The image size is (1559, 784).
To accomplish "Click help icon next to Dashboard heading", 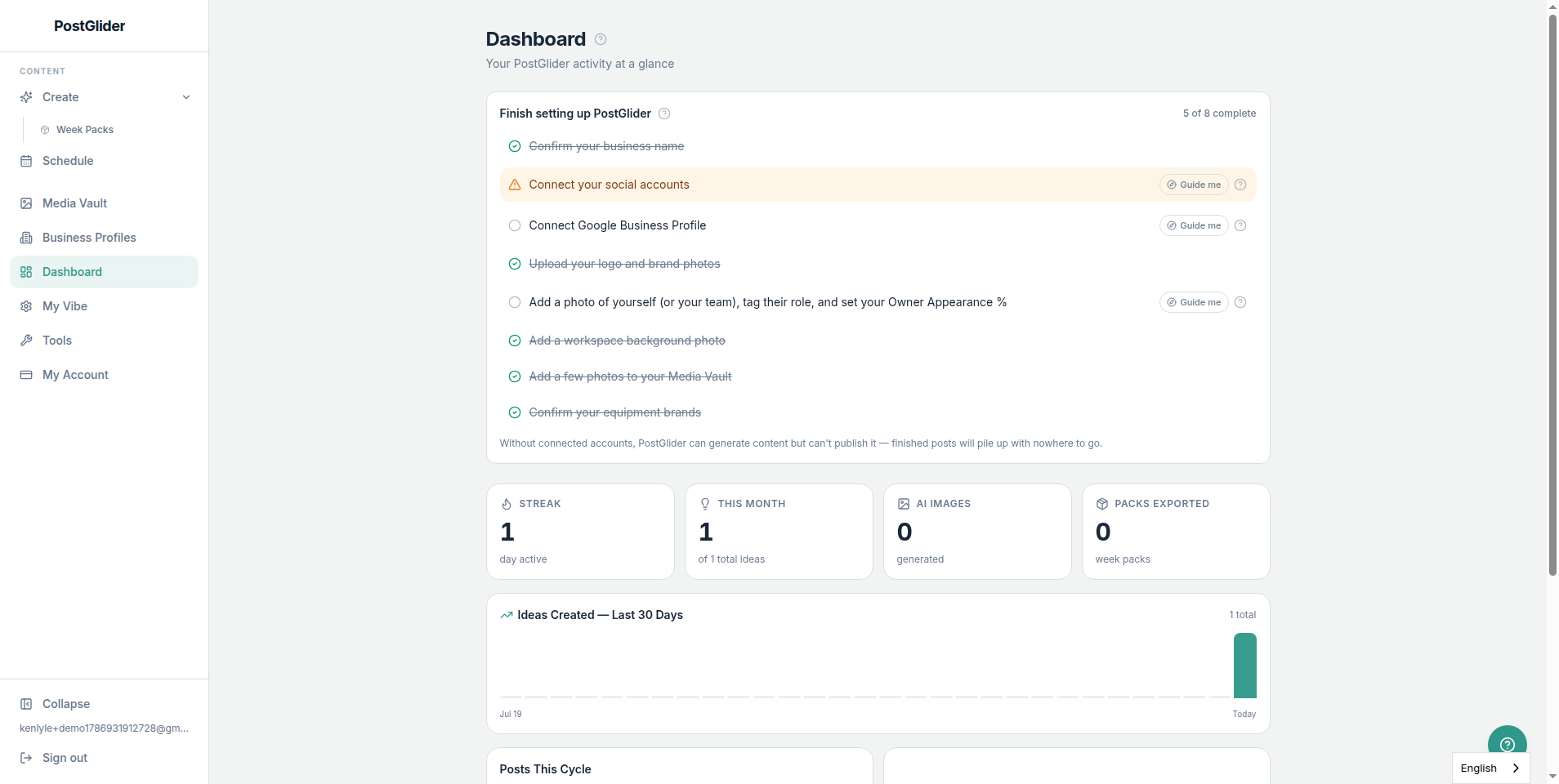I will [601, 39].
